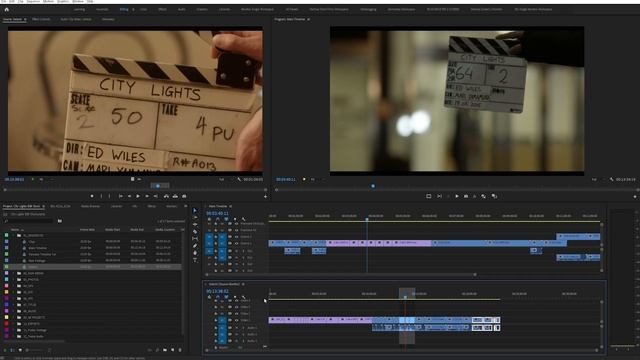Toggle Snap in the Main Timeline panel
The height and width of the screenshot is (360, 640).
point(218,219)
